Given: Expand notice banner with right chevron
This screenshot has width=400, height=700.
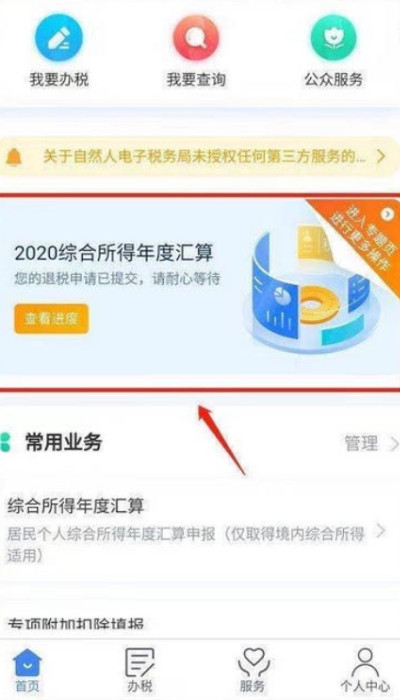Looking at the screenshot, I should tap(381, 157).
